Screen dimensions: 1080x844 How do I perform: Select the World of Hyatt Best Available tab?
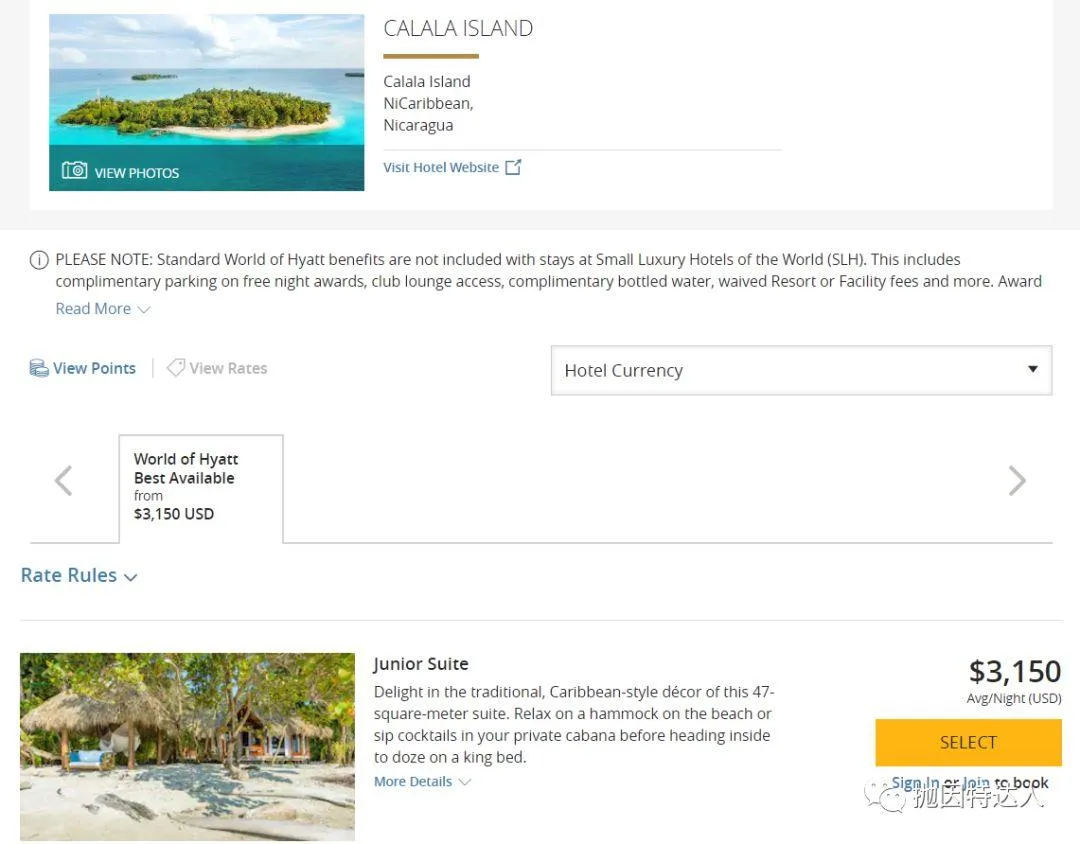[x=201, y=488]
